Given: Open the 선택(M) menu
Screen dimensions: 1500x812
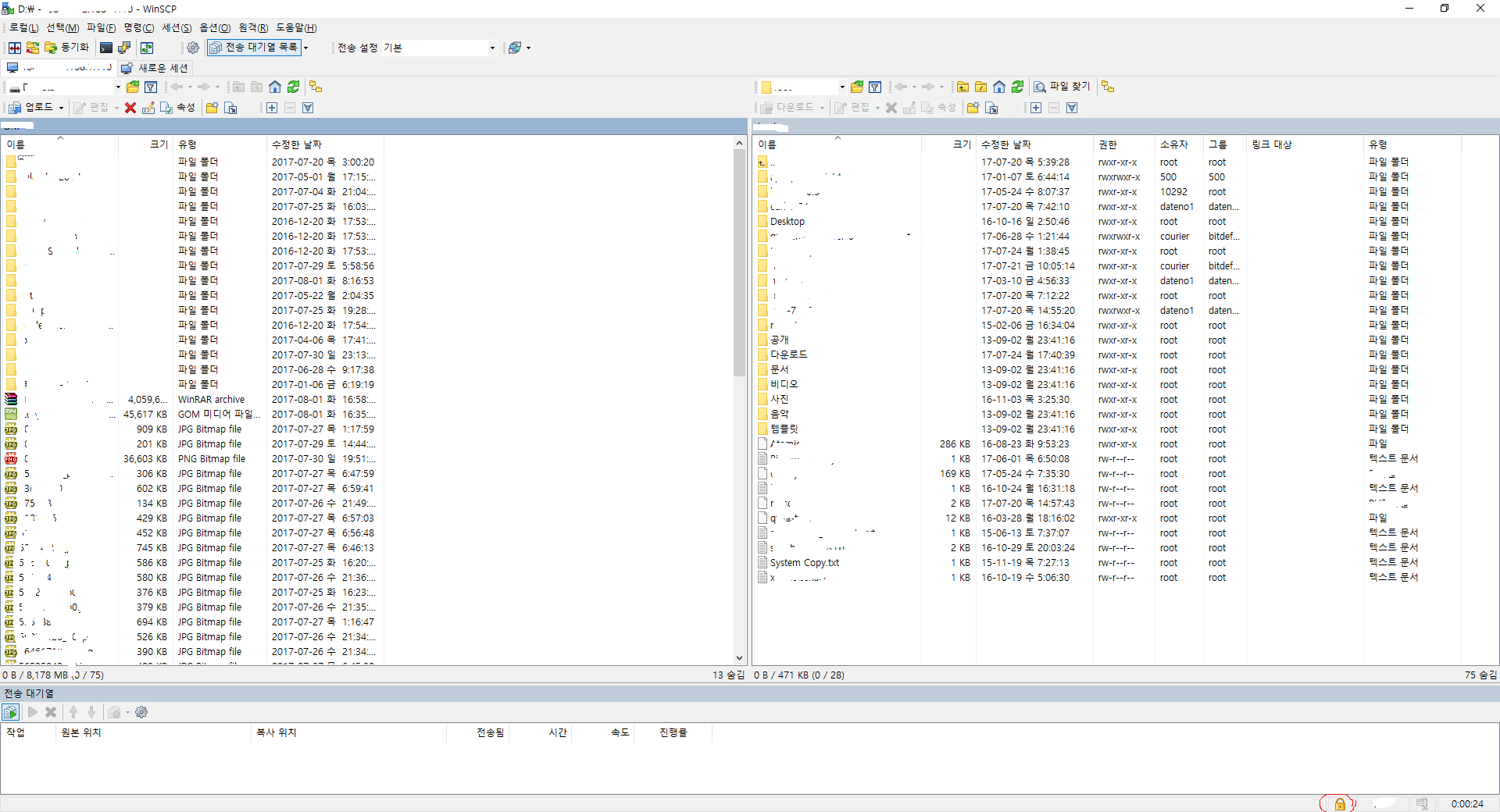Looking at the screenshot, I should click(62, 28).
